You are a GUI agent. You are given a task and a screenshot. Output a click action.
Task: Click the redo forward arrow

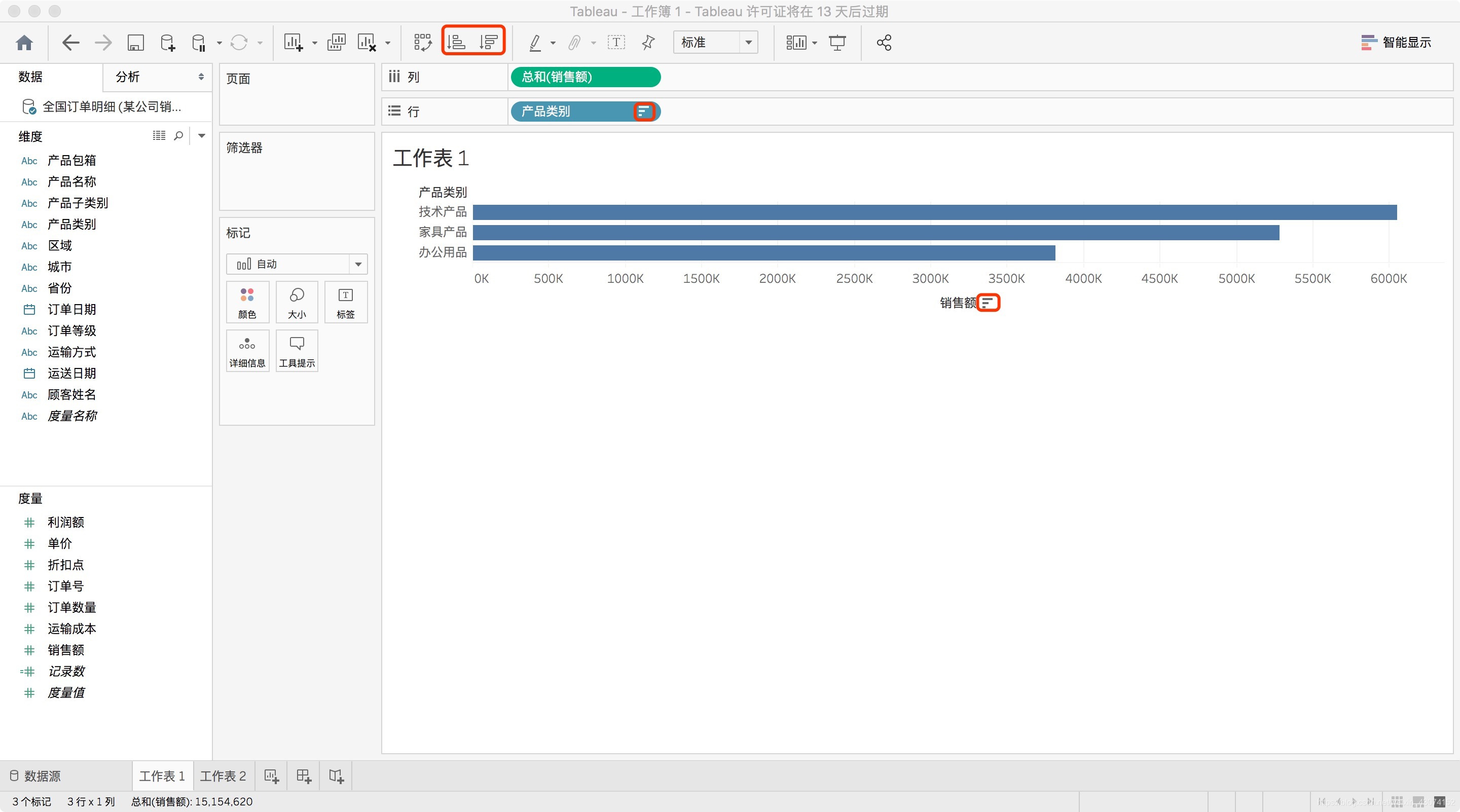[102, 43]
